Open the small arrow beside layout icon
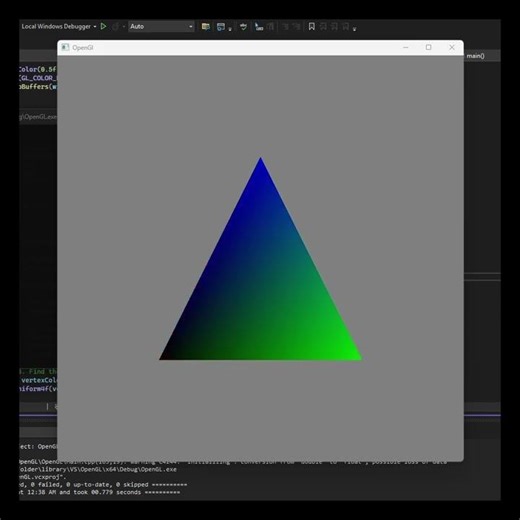This screenshot has width=520, height=520. [230, 29]
